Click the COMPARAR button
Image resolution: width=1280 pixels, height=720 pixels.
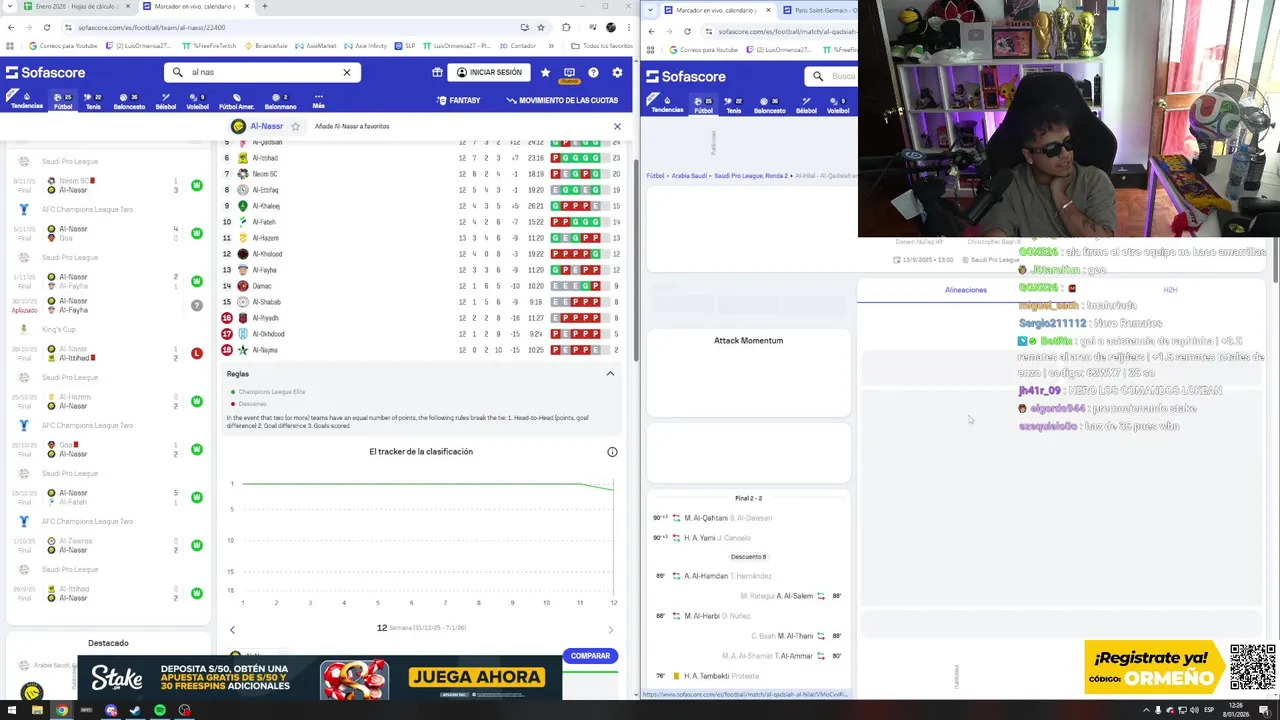[590, 656]
